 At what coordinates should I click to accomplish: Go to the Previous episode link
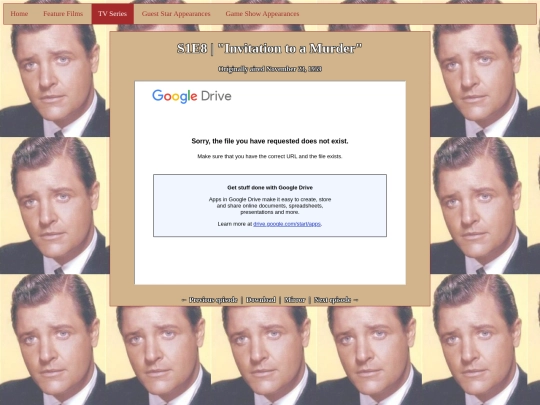(213, 300)
